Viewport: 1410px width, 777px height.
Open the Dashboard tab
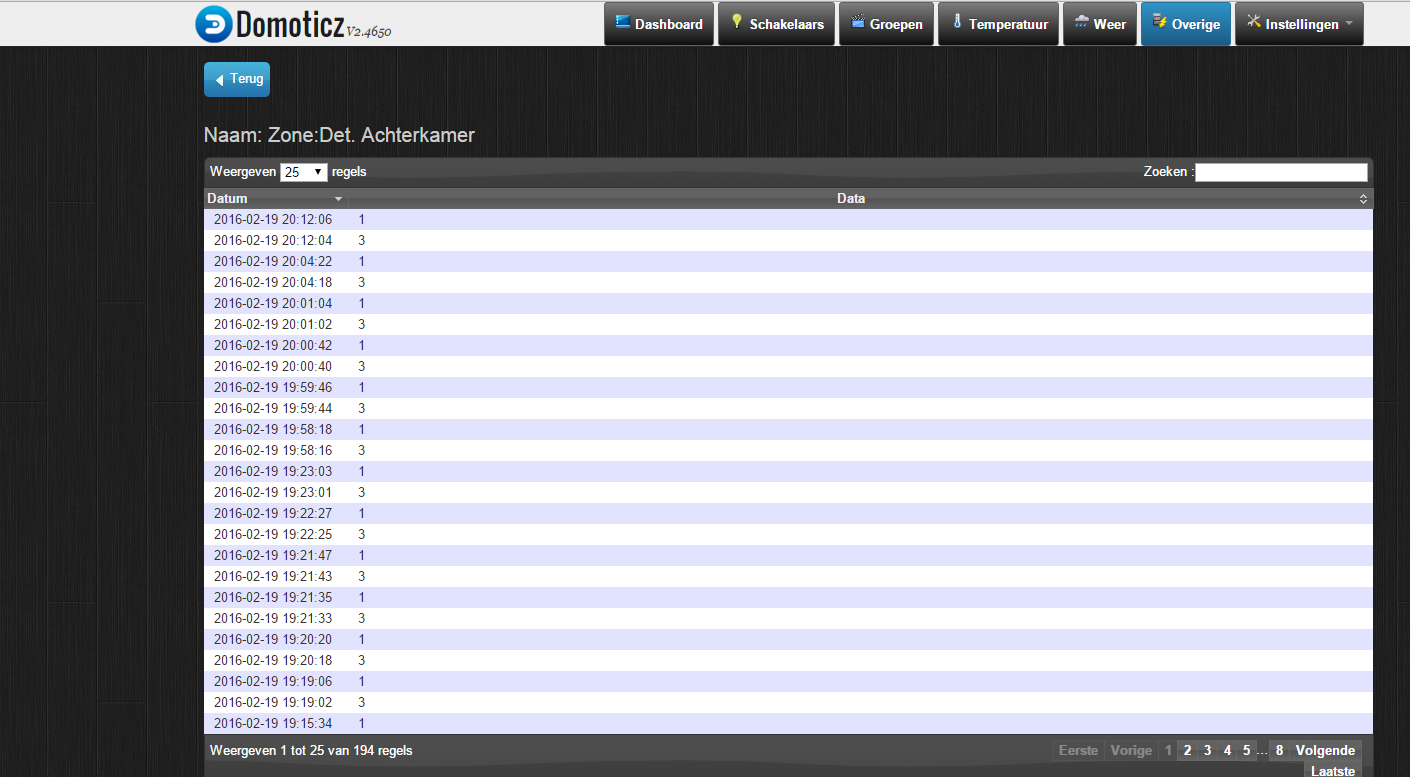click(x=659, y=24)
